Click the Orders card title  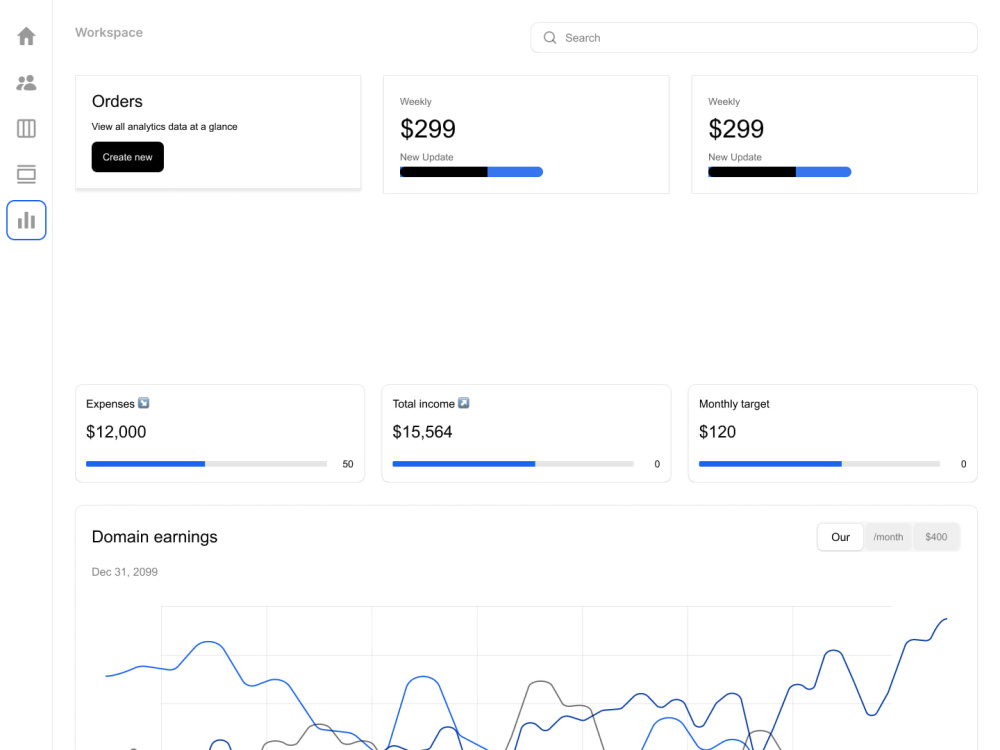[117, 101]
